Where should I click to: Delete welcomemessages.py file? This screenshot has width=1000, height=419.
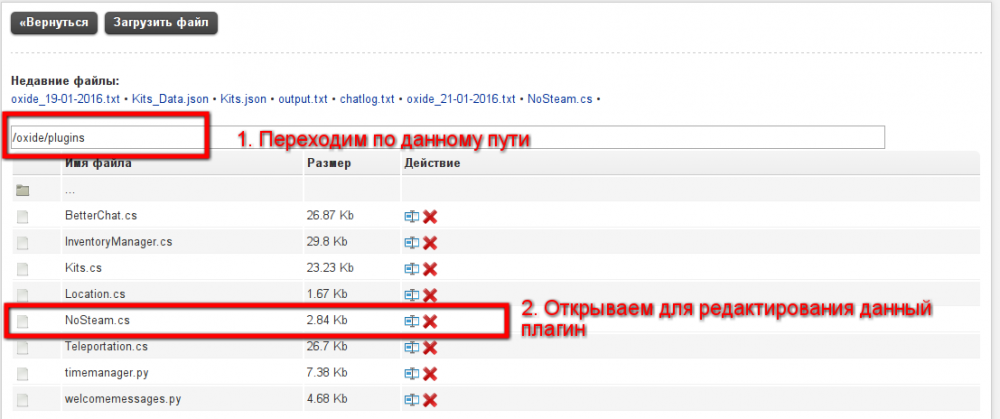click(x=430, y=400)
